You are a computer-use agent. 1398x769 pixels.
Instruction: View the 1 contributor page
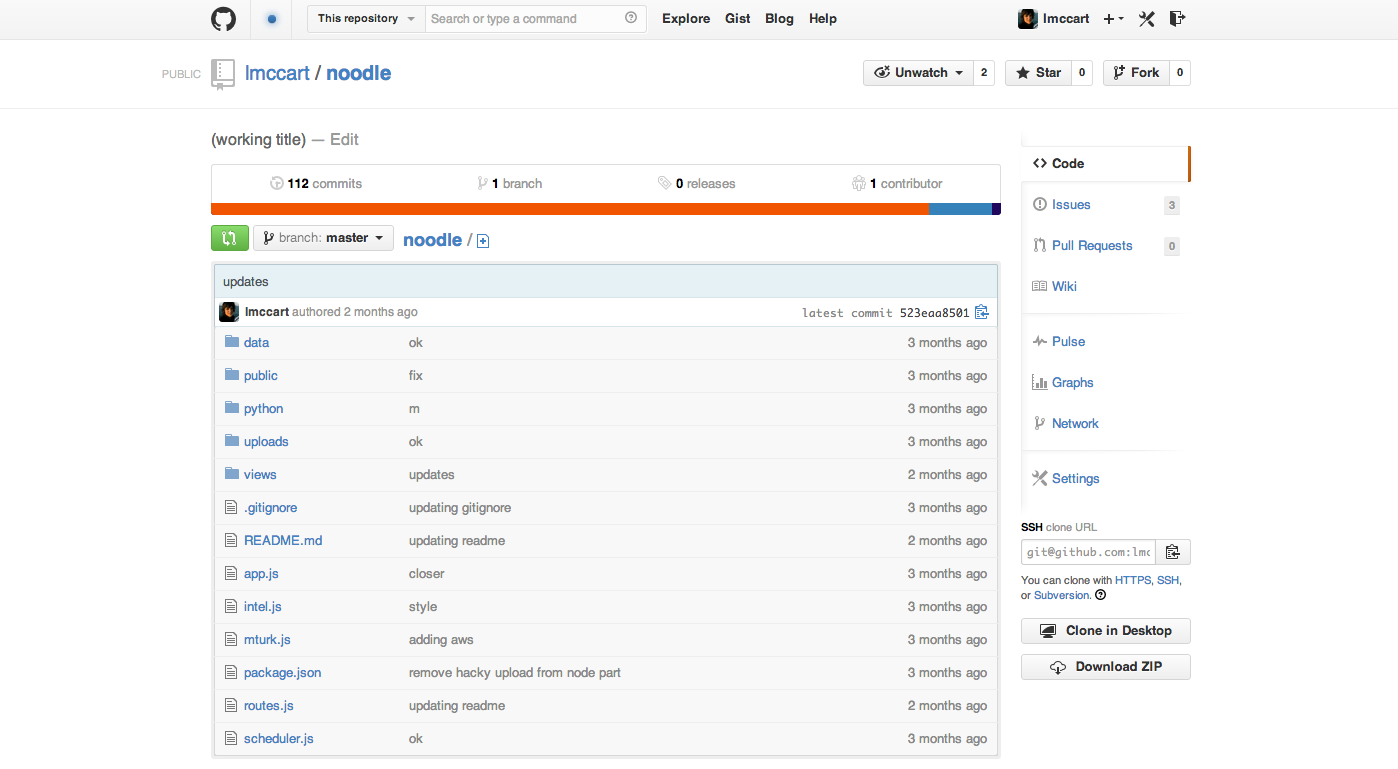(x=897, y=184)
